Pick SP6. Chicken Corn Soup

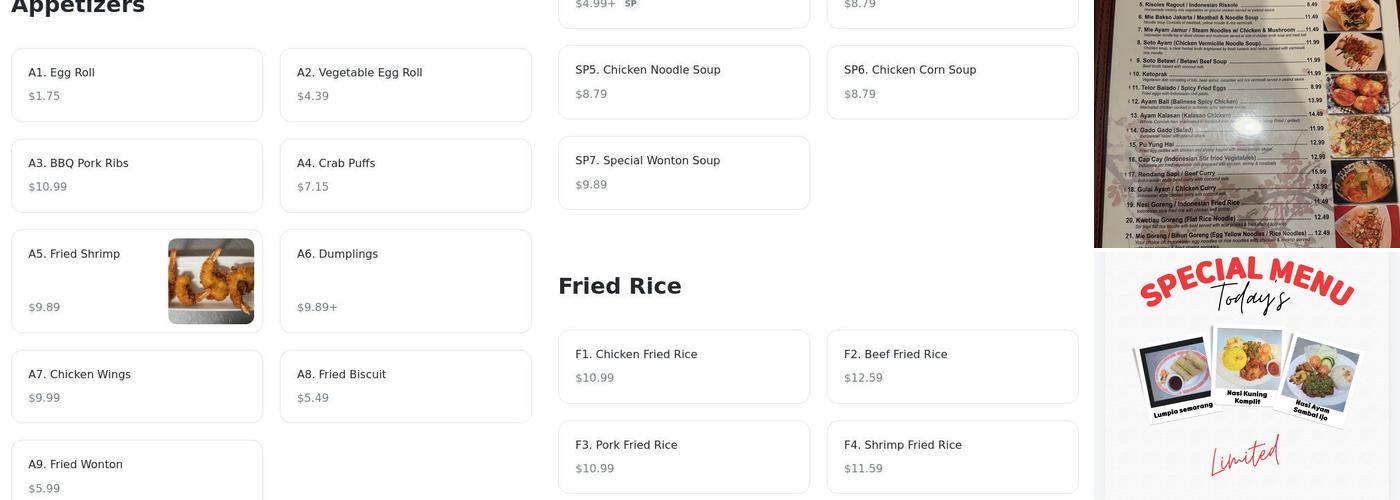pyautogui.click(x=952, y=82)
